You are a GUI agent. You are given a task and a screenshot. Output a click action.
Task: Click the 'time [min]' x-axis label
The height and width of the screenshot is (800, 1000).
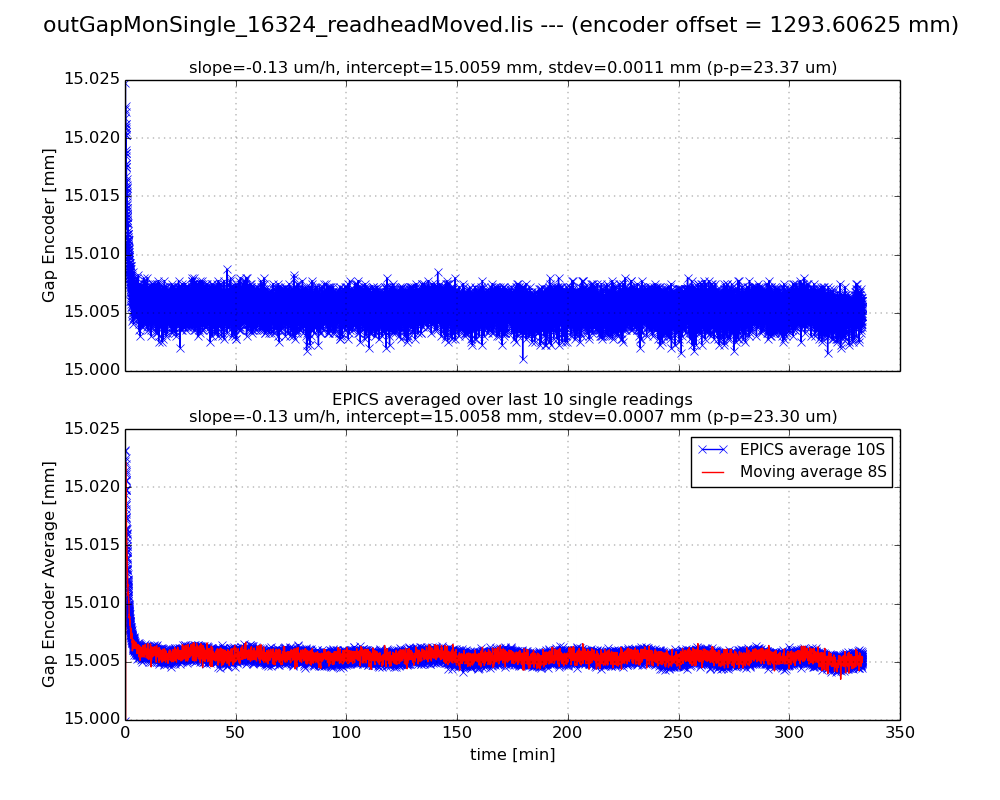pos(512,755)
